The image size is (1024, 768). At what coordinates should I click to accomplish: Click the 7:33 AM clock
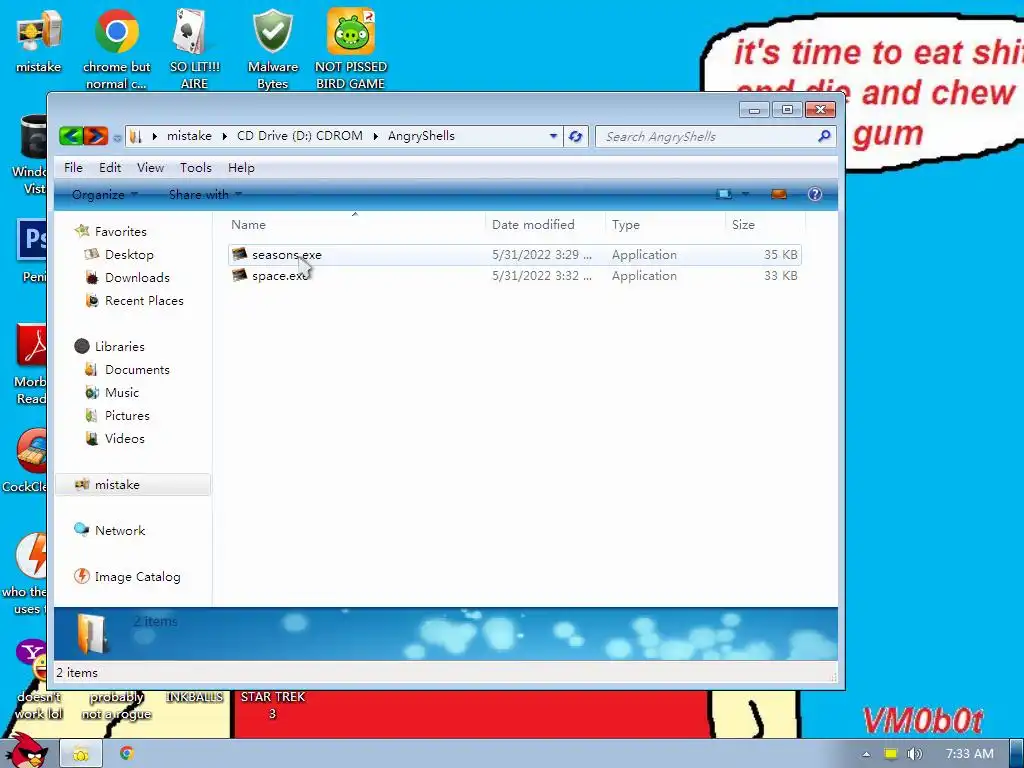pos(970,754)
